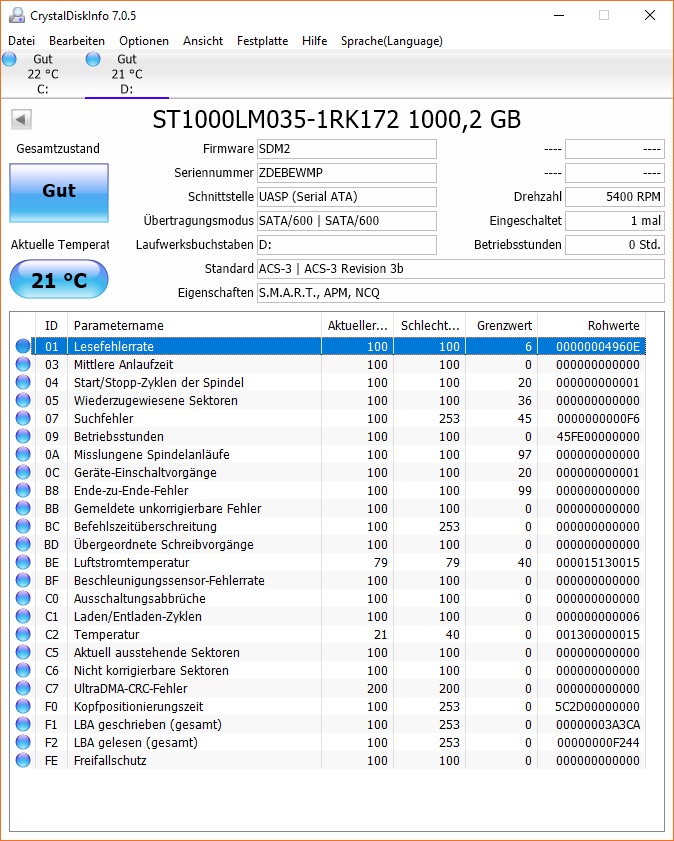
Task: Click the Betriebsstunden field 0 Std.
Action: pyautogui.click(x=615, y=245)
